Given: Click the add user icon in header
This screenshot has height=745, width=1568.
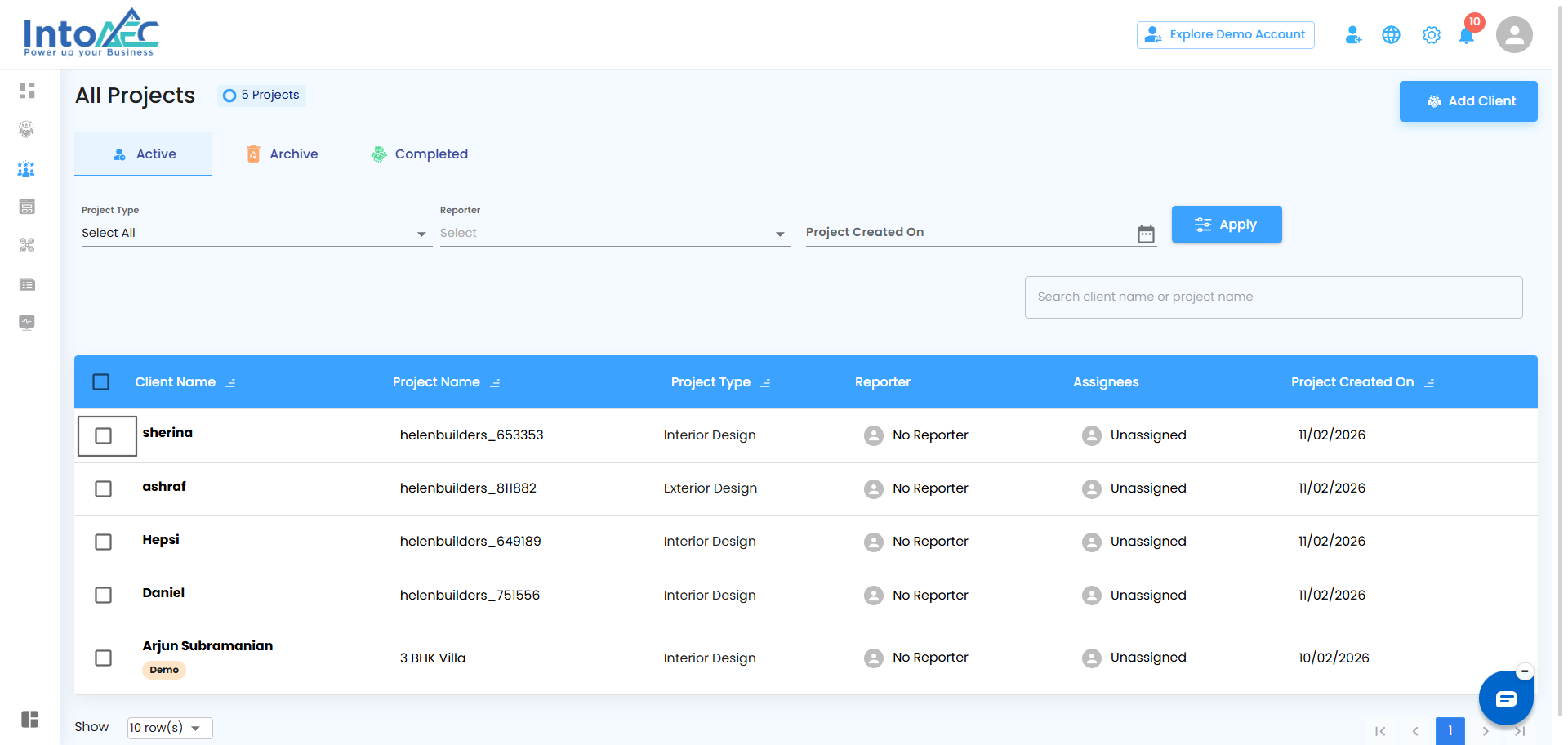Looking at the screenshot, I should pyautogui.click(x=1353, y=35).
